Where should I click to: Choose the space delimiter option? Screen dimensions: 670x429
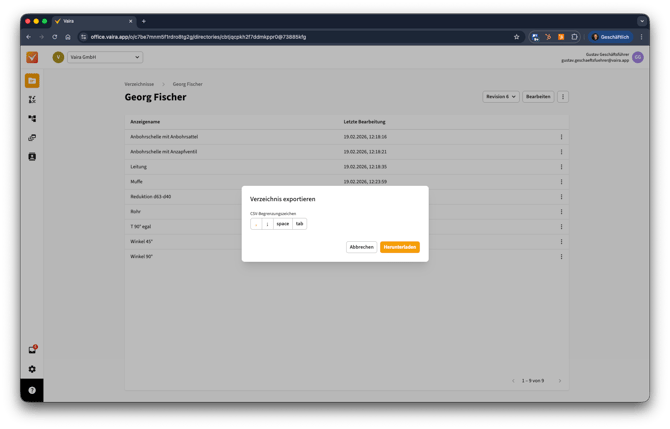point(282,224)
